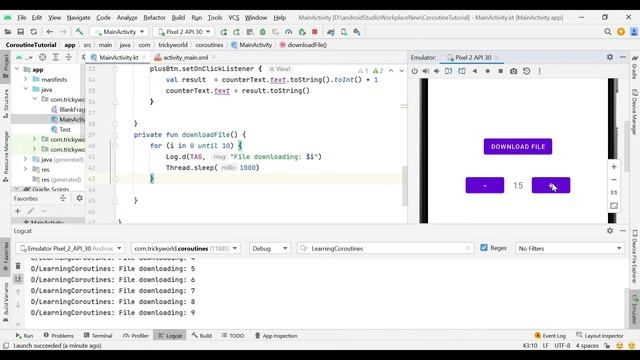Debug app with the bug icon
This screenshot has width=640, height=360.
(x=263, y=32)
